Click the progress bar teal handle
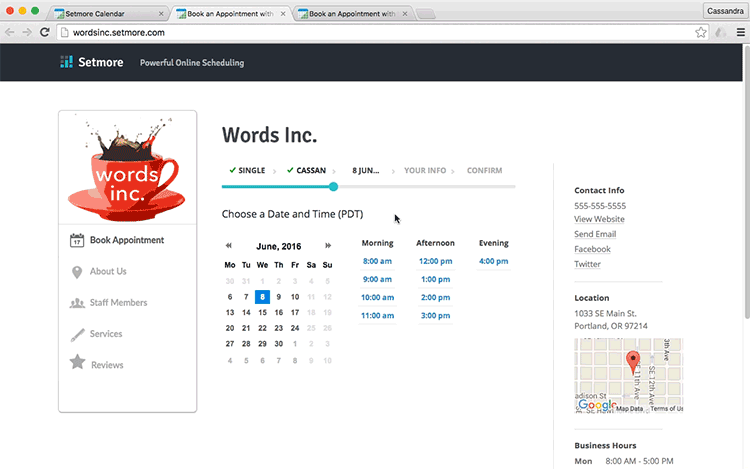 pos(333,186)
